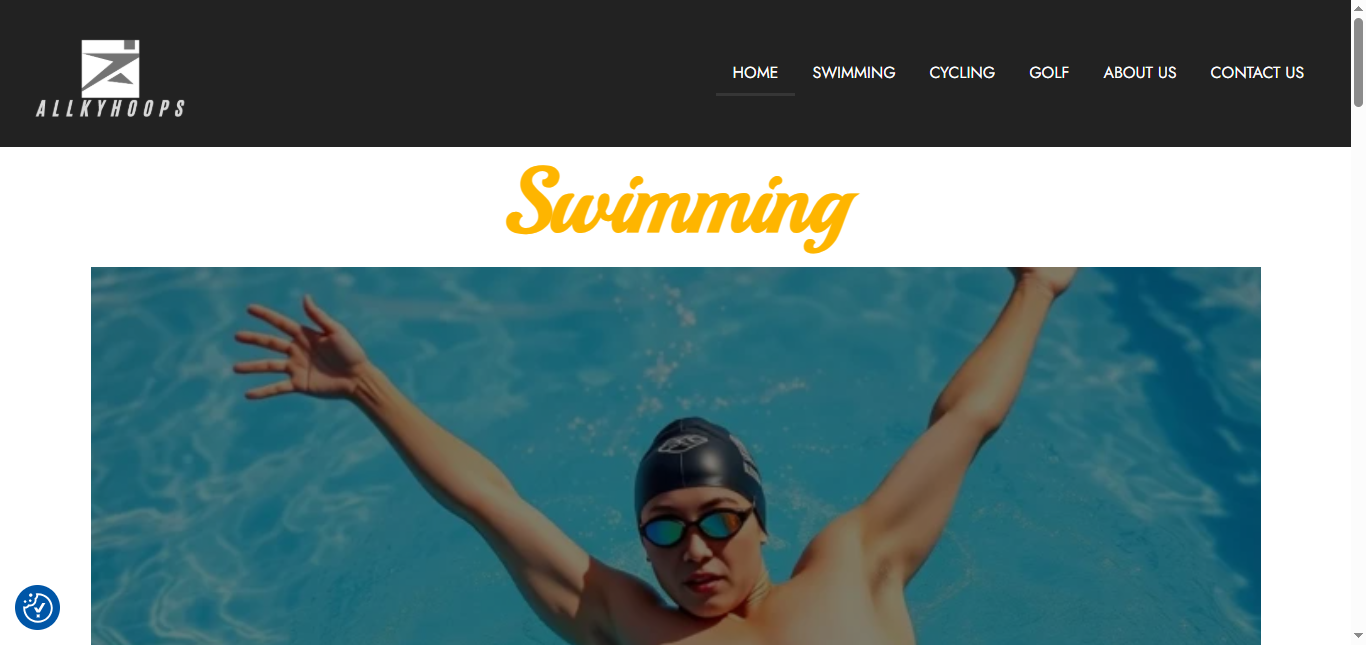The height and width of the screenshot is (645, 1366).
Task: Open the About Us page
Action: coord(1140,73)
